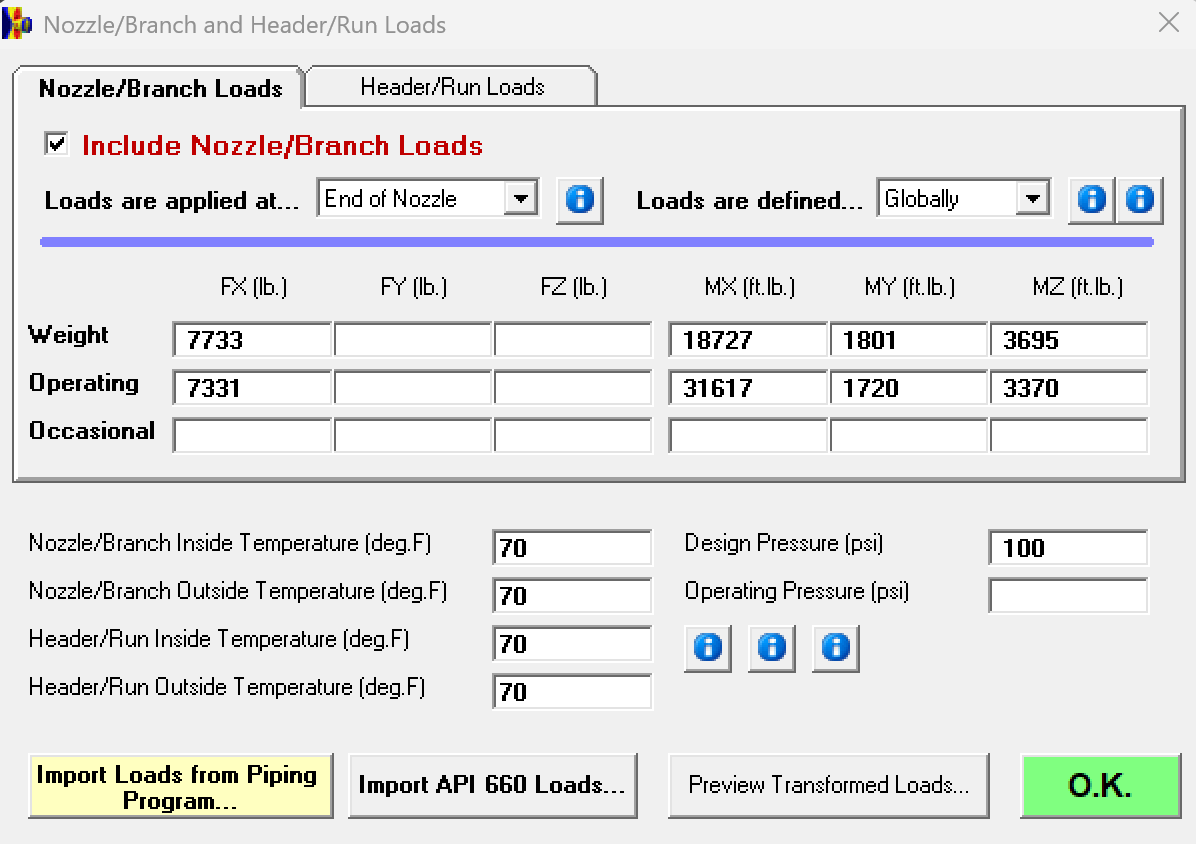Select the Weight FX field showing 7733
The height and width of the screenshot is (844, 1196).
click(x=251, y=339)
